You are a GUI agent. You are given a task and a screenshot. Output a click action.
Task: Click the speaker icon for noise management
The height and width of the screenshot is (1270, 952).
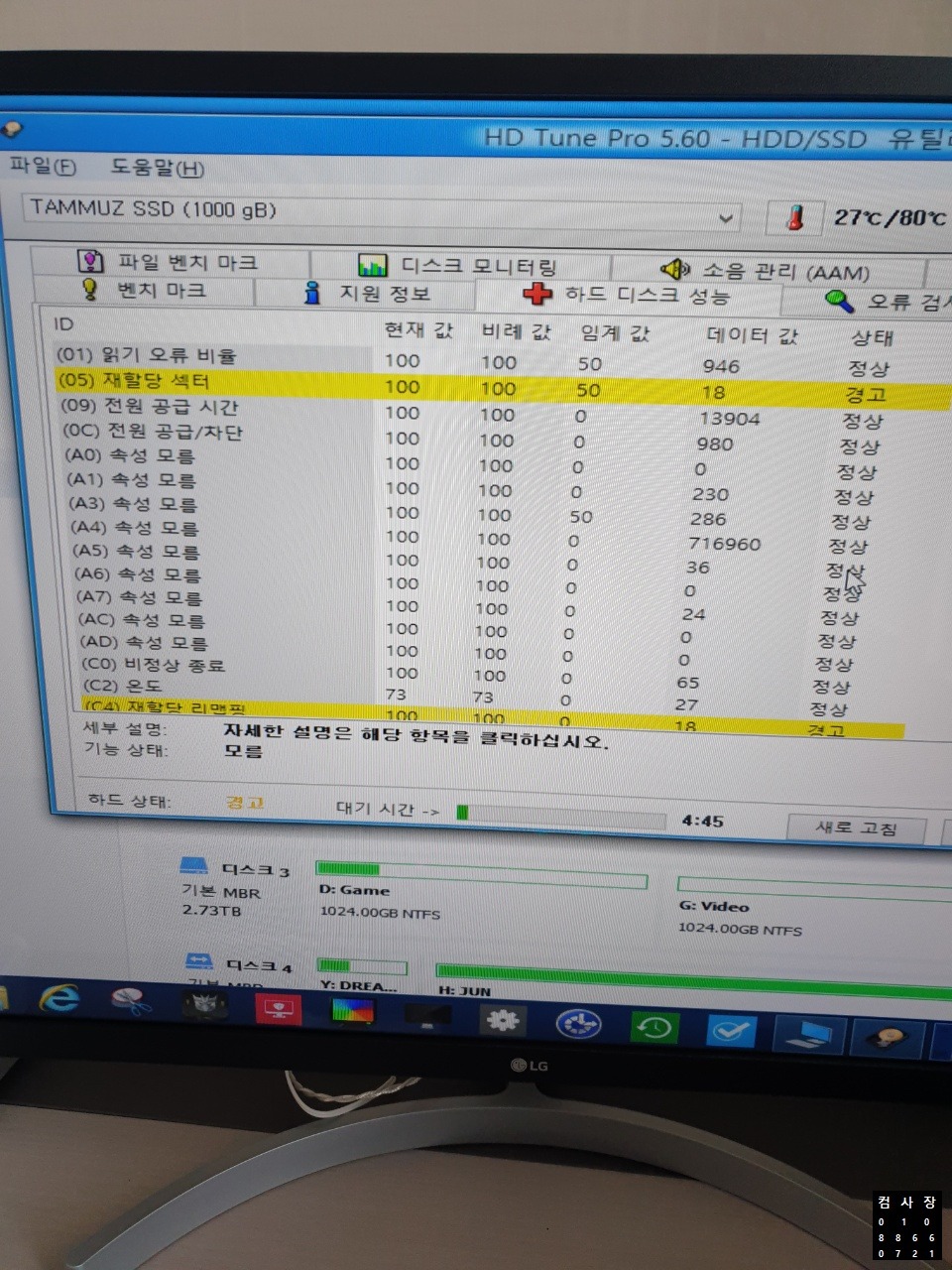click(675, 269)
